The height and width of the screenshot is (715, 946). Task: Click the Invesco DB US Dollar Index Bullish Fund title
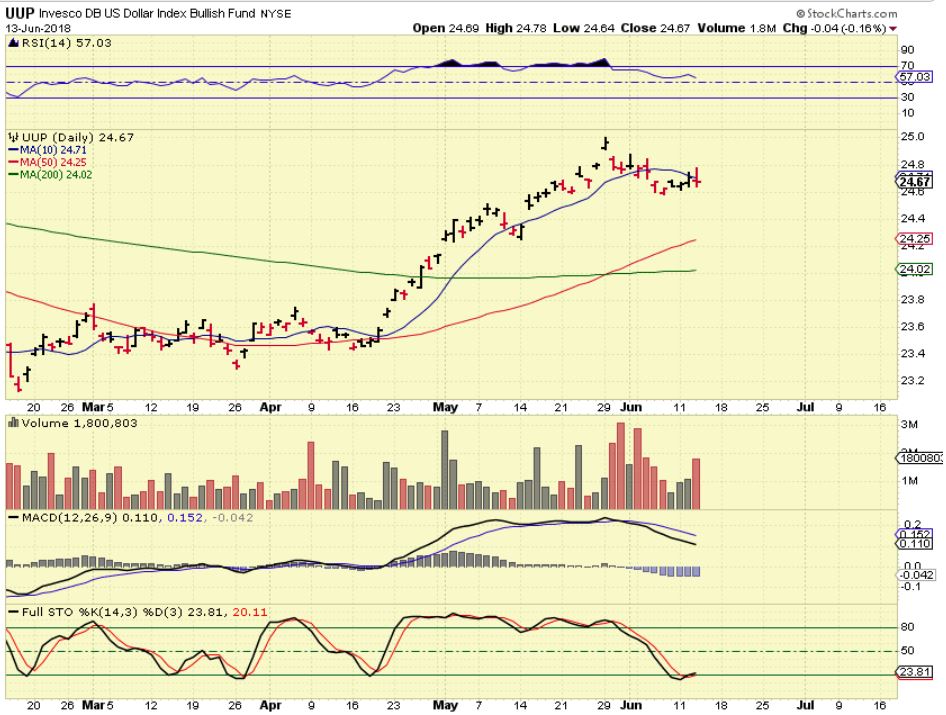147,13
